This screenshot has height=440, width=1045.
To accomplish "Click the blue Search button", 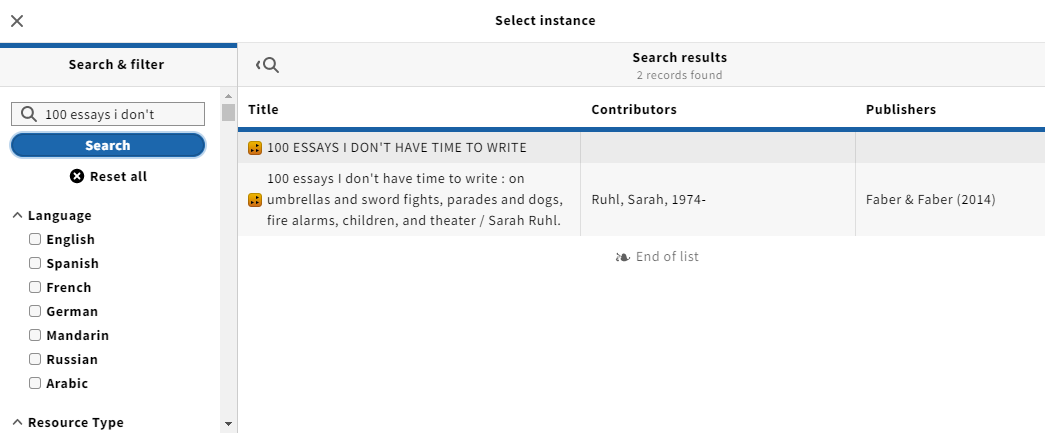I will click(108, 145).
